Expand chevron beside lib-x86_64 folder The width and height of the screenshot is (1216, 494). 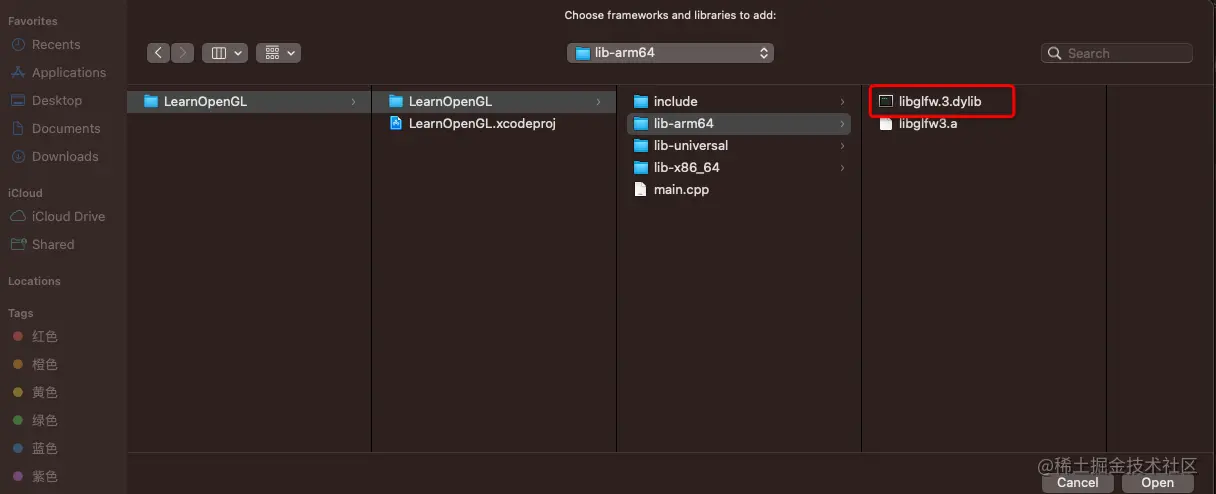[x=843, y=167]
